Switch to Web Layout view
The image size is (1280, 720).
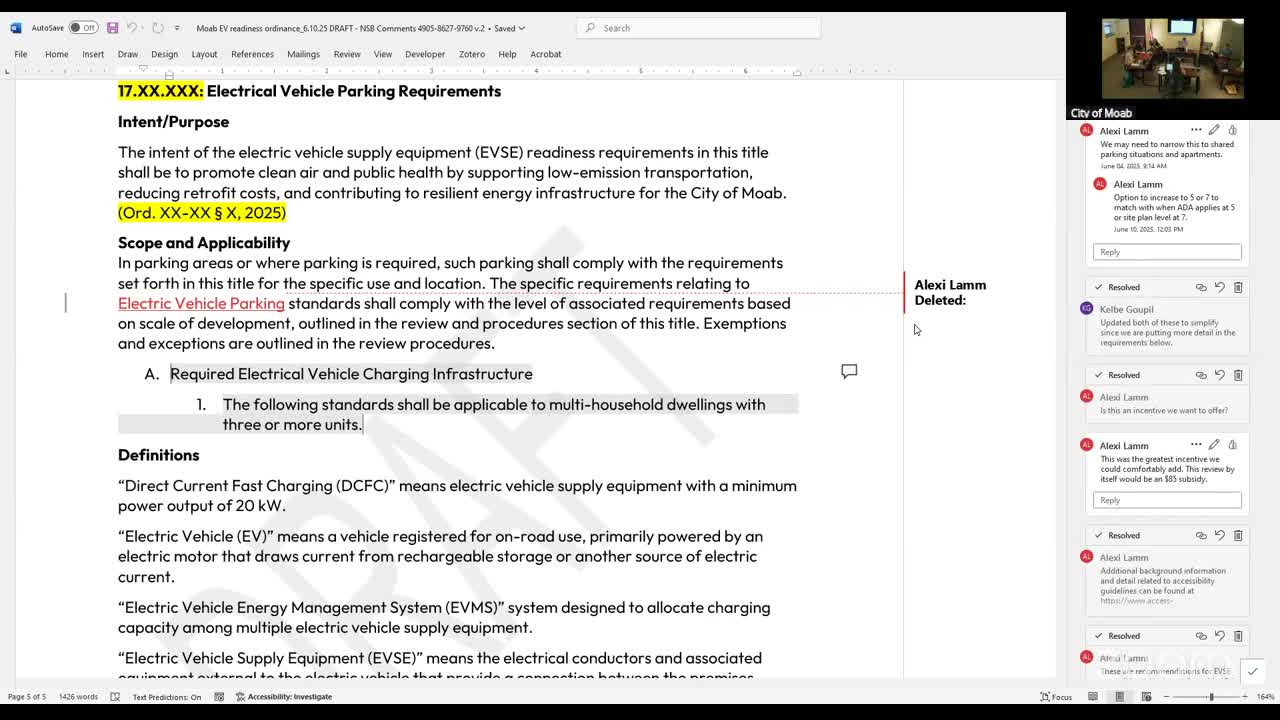[1146, 697]
